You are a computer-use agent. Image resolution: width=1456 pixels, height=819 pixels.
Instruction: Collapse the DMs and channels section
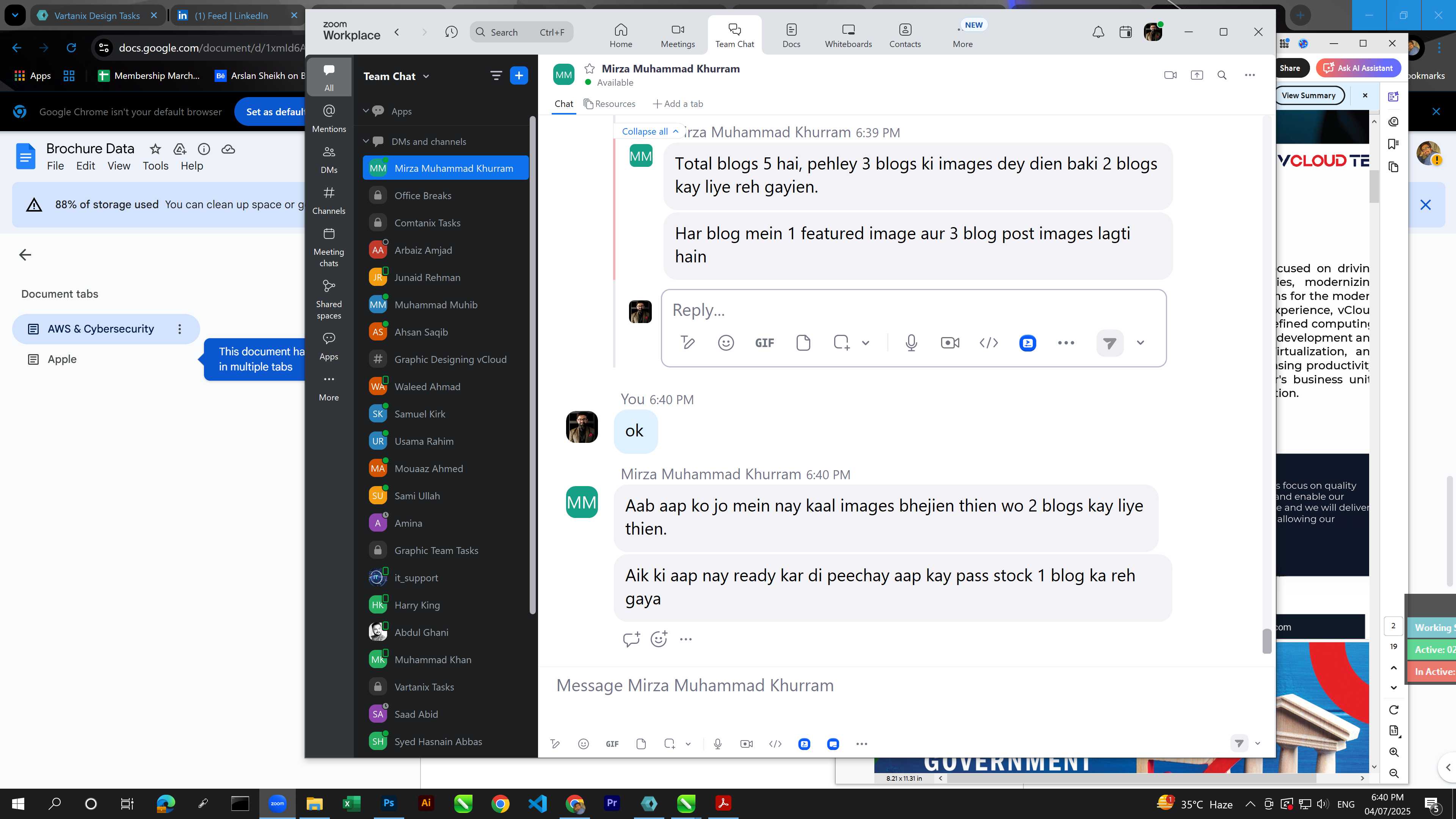(366, 141)
